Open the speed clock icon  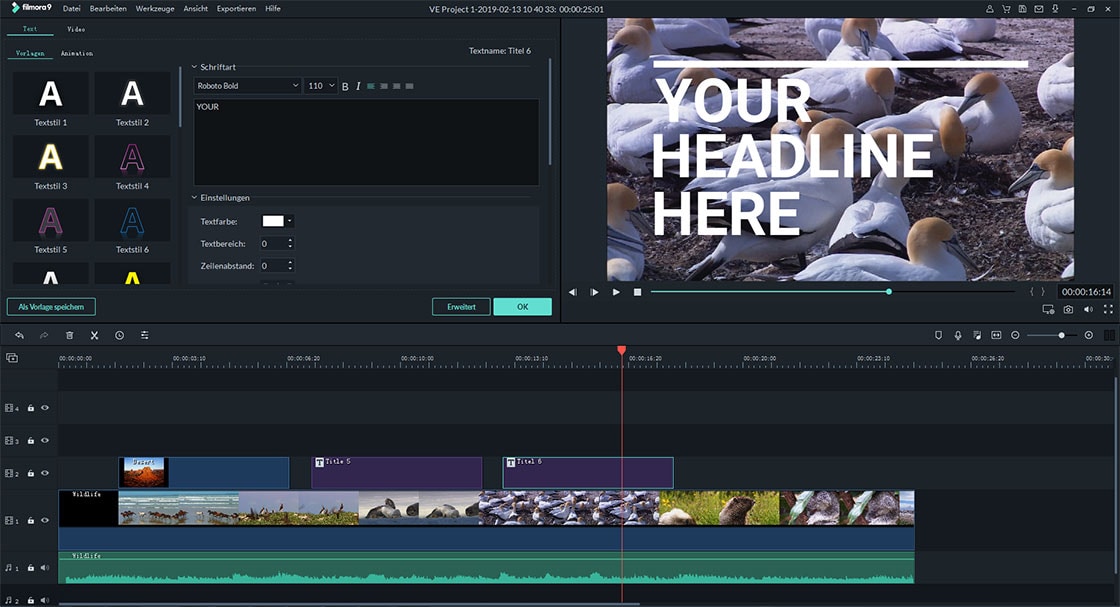point(119,335)
